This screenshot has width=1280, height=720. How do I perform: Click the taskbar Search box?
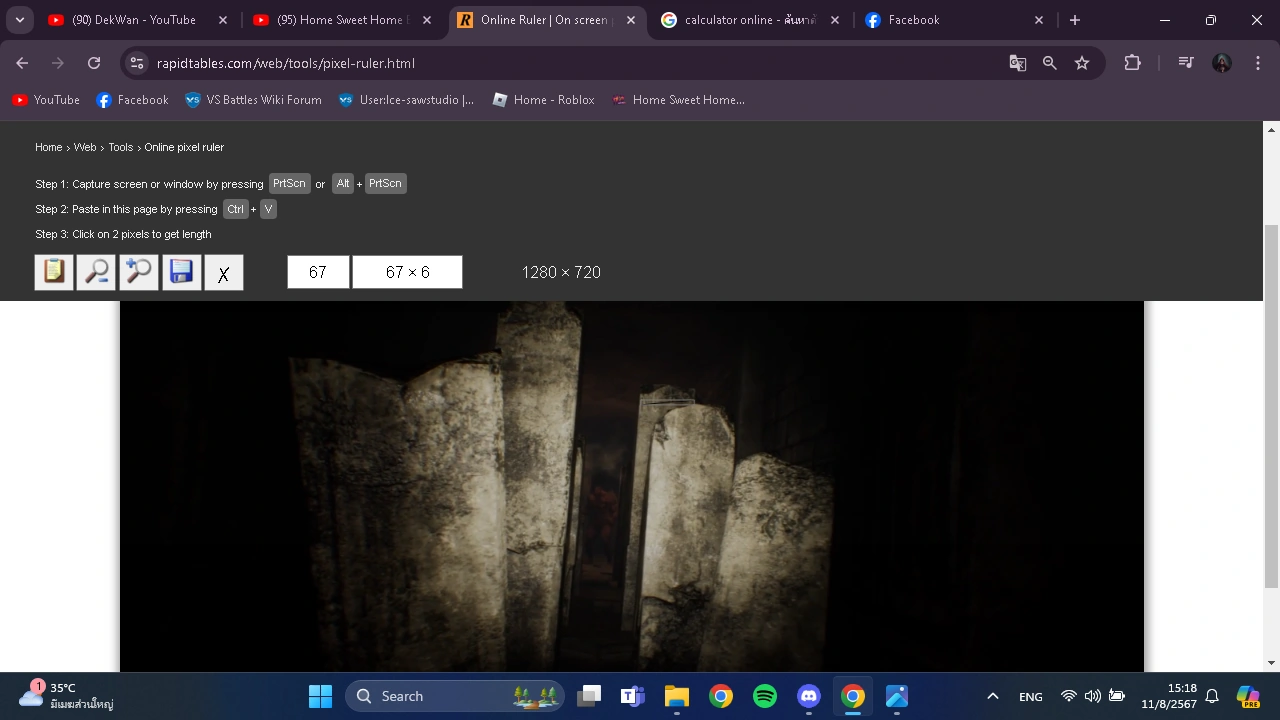[454, 696]
